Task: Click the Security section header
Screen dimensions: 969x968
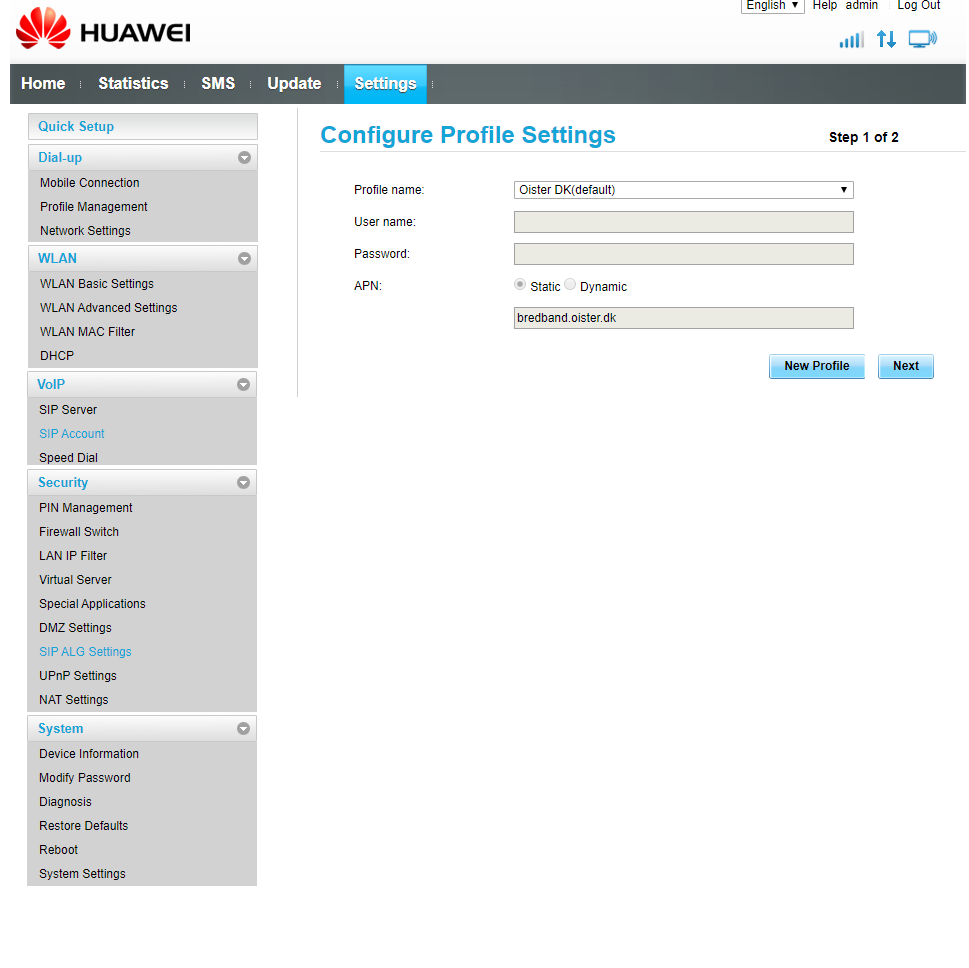Action: (x=142, y=483)
